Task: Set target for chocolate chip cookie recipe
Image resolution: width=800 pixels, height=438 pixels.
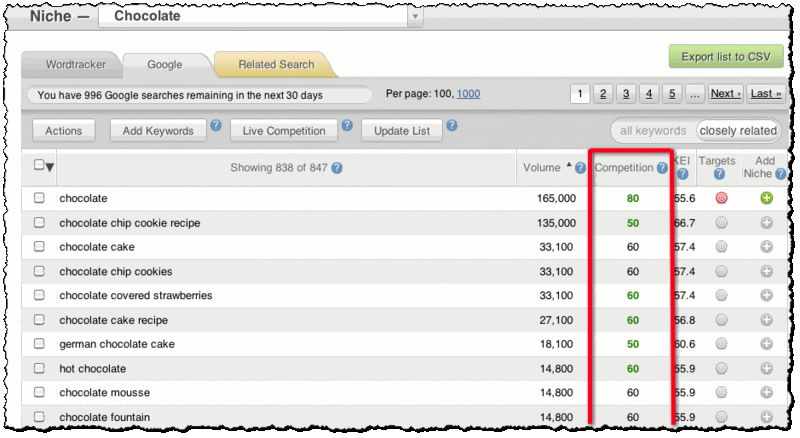Action: tap(721, 223)
